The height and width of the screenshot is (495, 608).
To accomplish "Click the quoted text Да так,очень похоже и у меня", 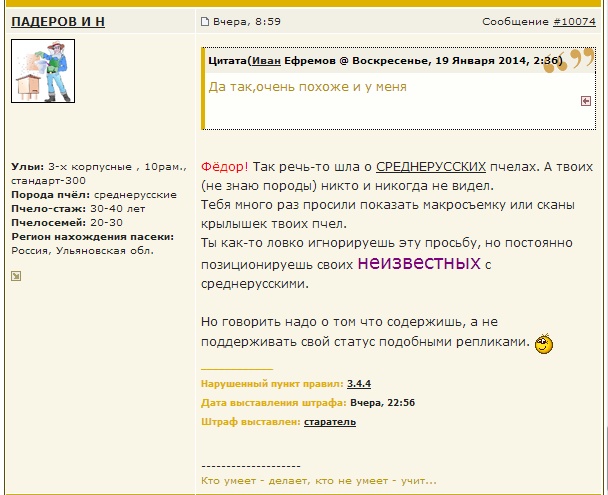I will click(x=307, y=87).
